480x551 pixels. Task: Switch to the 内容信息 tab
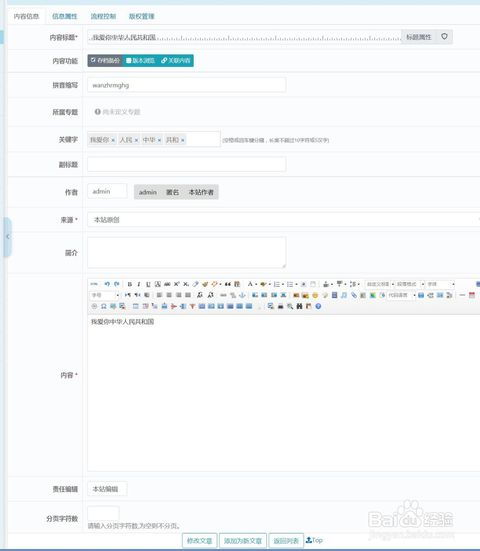(x=26, y=16)
